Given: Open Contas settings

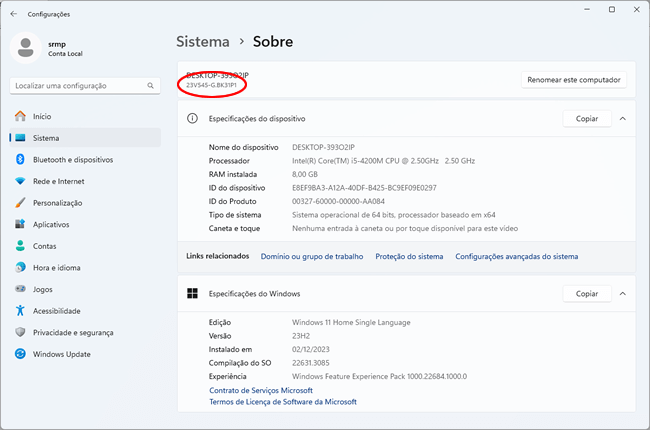Looking at the screenshot, I should 85,246.
